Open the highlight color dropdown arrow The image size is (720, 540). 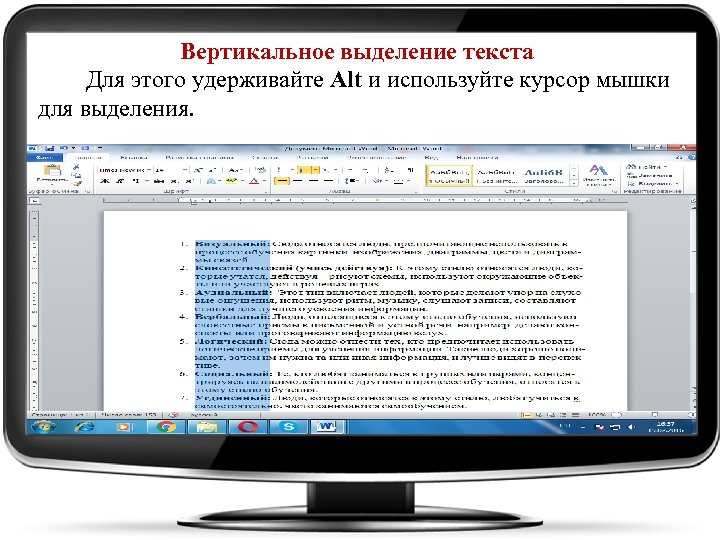tap(240, 181)
